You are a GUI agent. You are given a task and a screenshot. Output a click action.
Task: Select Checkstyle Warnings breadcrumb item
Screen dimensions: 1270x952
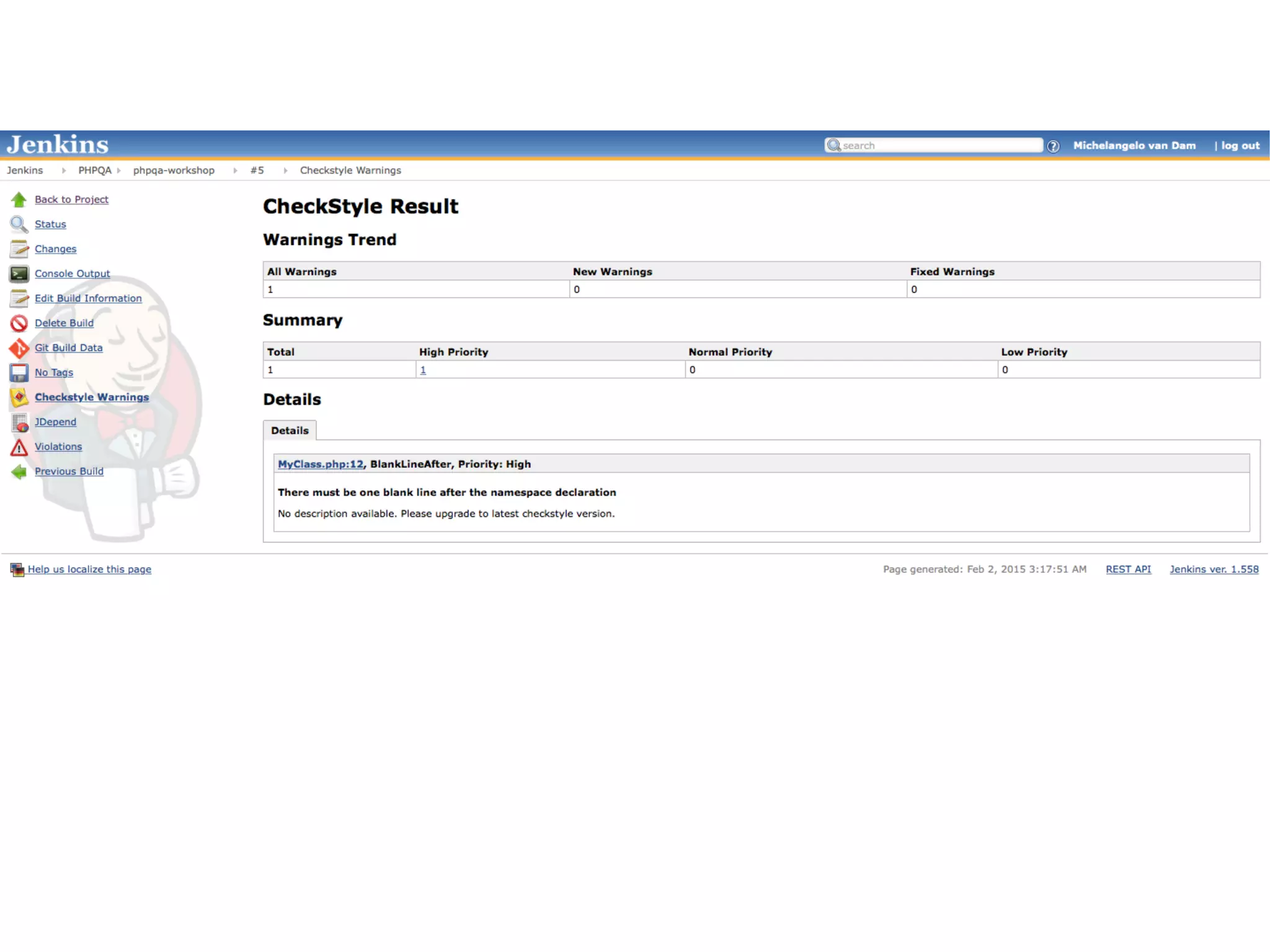click(x=350, y=170)
